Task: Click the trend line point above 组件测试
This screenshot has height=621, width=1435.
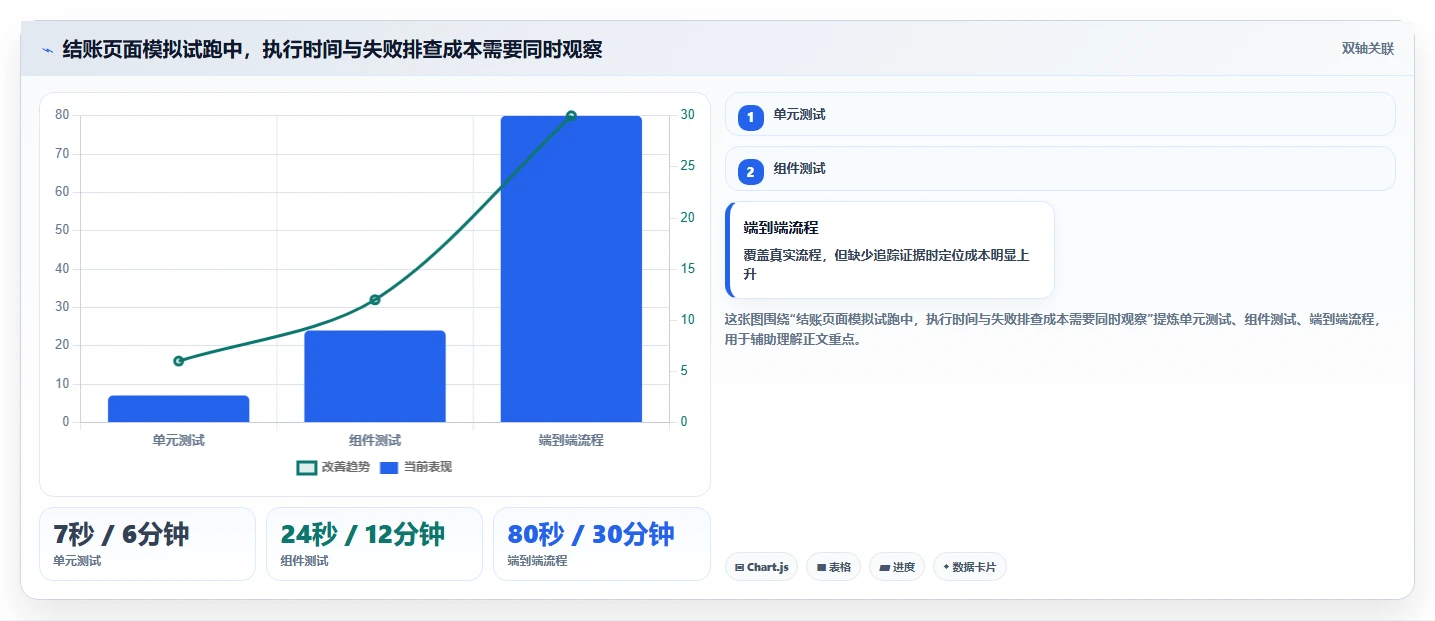Action: coord(375,300)
